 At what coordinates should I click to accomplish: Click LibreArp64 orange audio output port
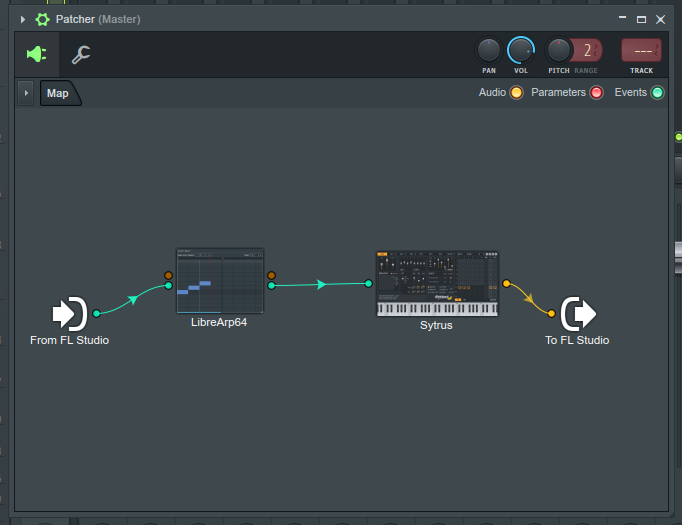[271, 275]
